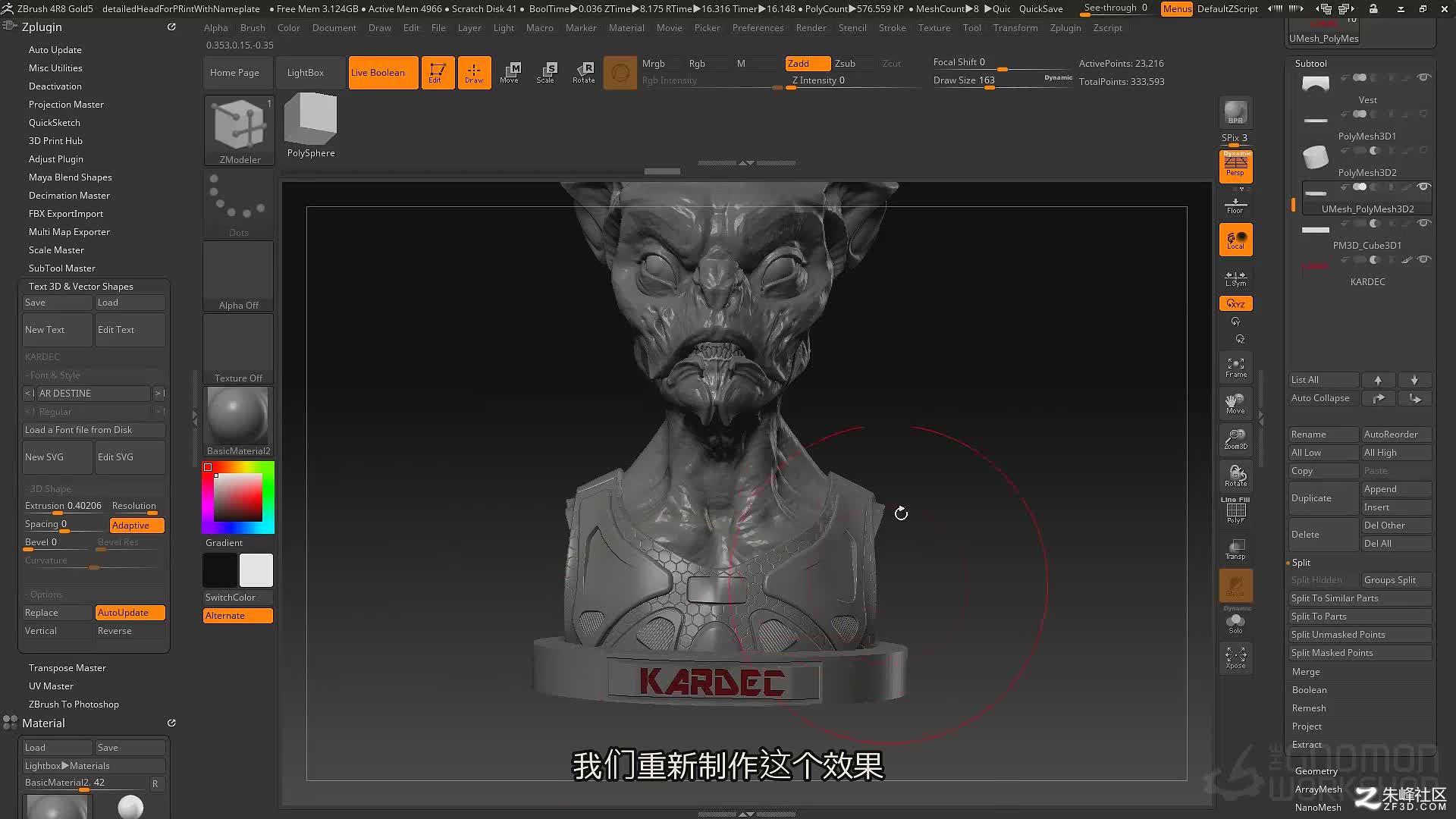Click Split To Similar Parts
Image resolution: width=1456 pixels, height=819 pixels.
[1360, 598]
